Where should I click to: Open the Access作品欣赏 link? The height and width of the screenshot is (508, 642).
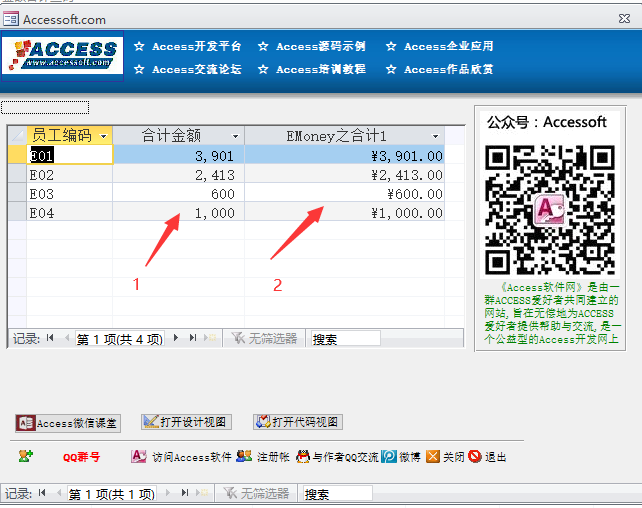[x=448, y=69]
